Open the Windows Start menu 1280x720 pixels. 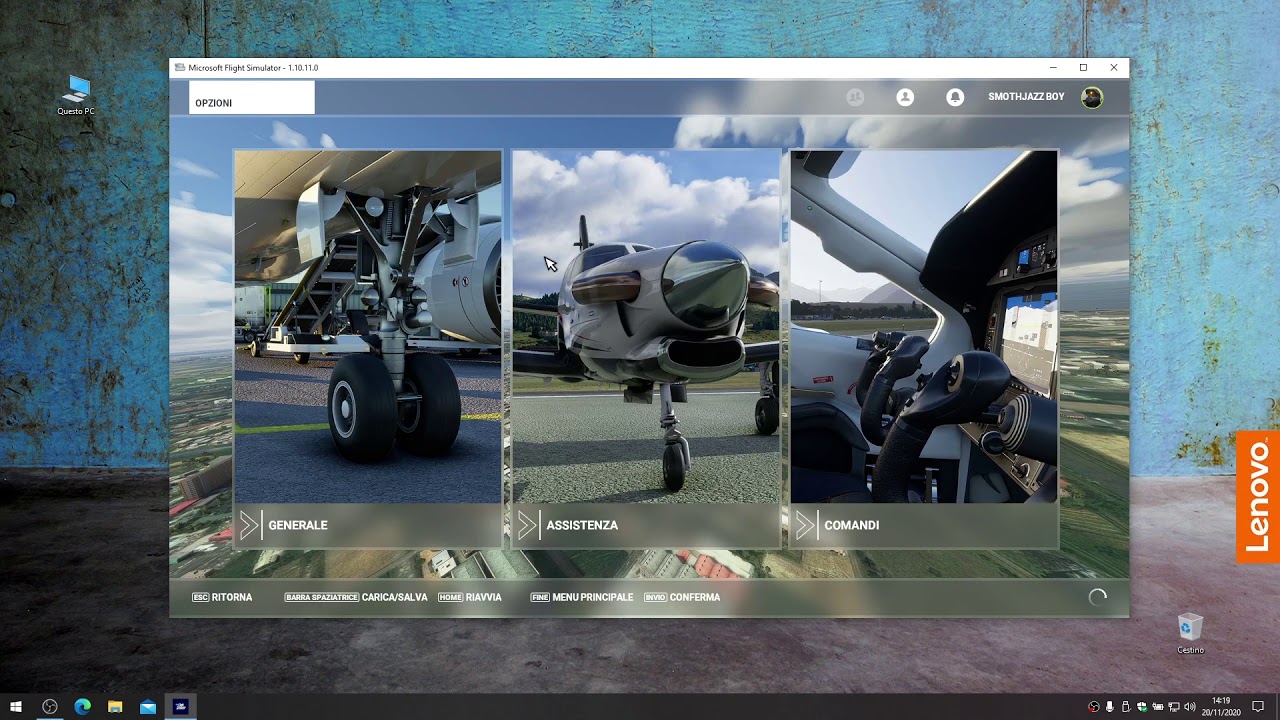point(16,707)
